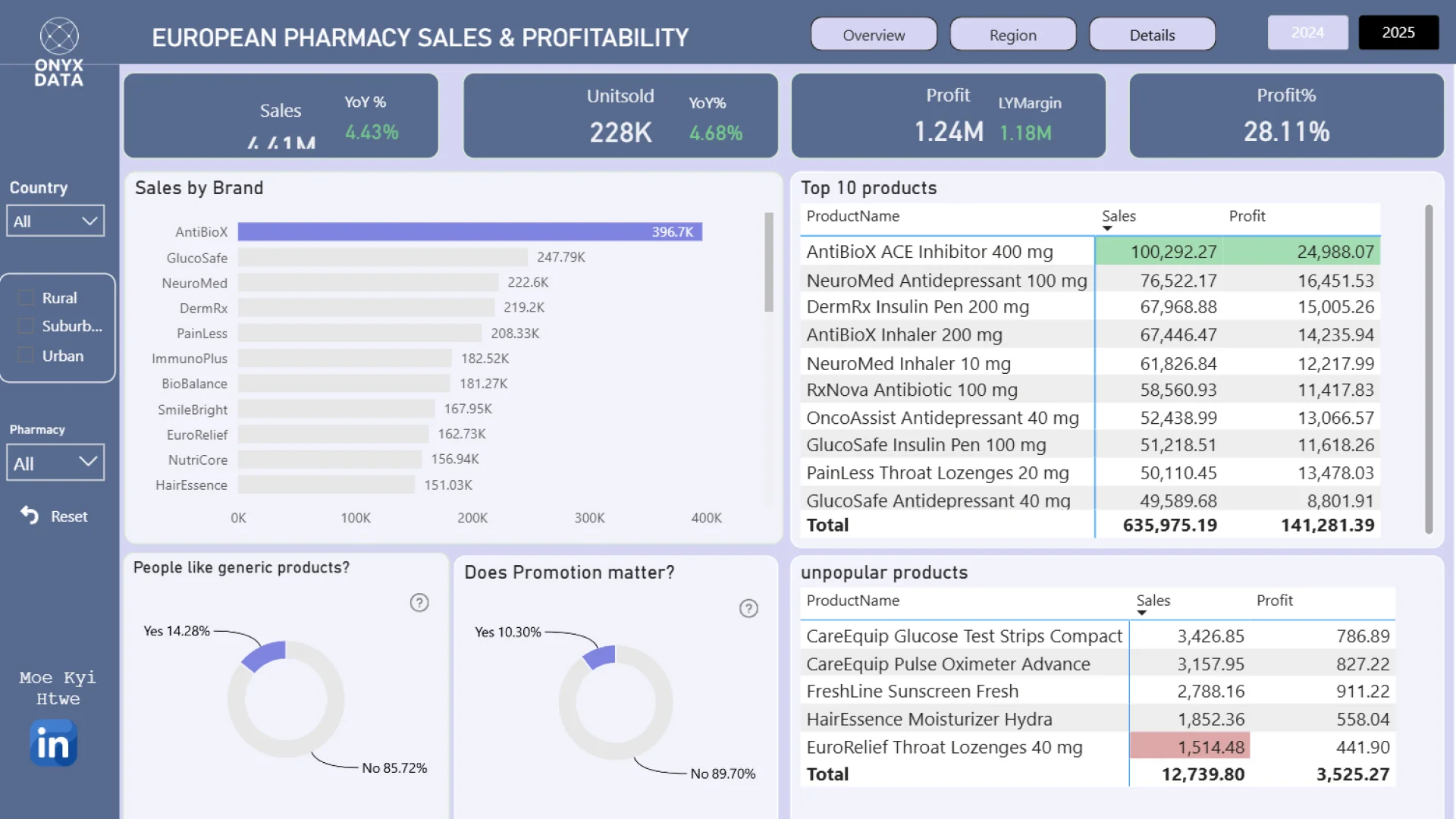The image size is (1456, 819).
Task: Click the Sales by Brand scrollbar
Action: [768, 262]
